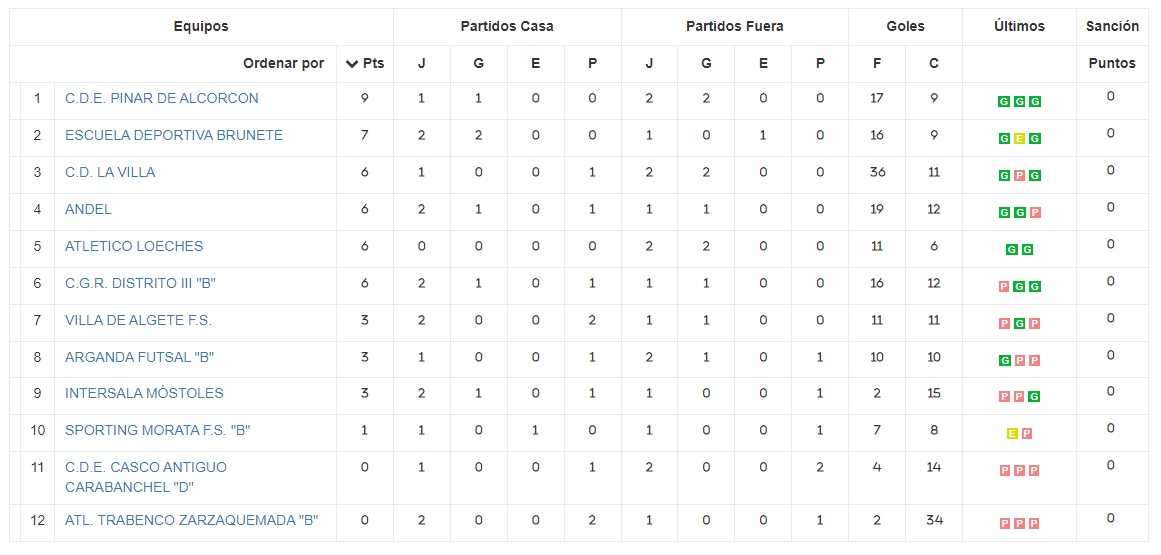Click the green G badge for Intersala Móstoles
1161x555 pixels.
pyautogui.click(x=1035, y=397)
